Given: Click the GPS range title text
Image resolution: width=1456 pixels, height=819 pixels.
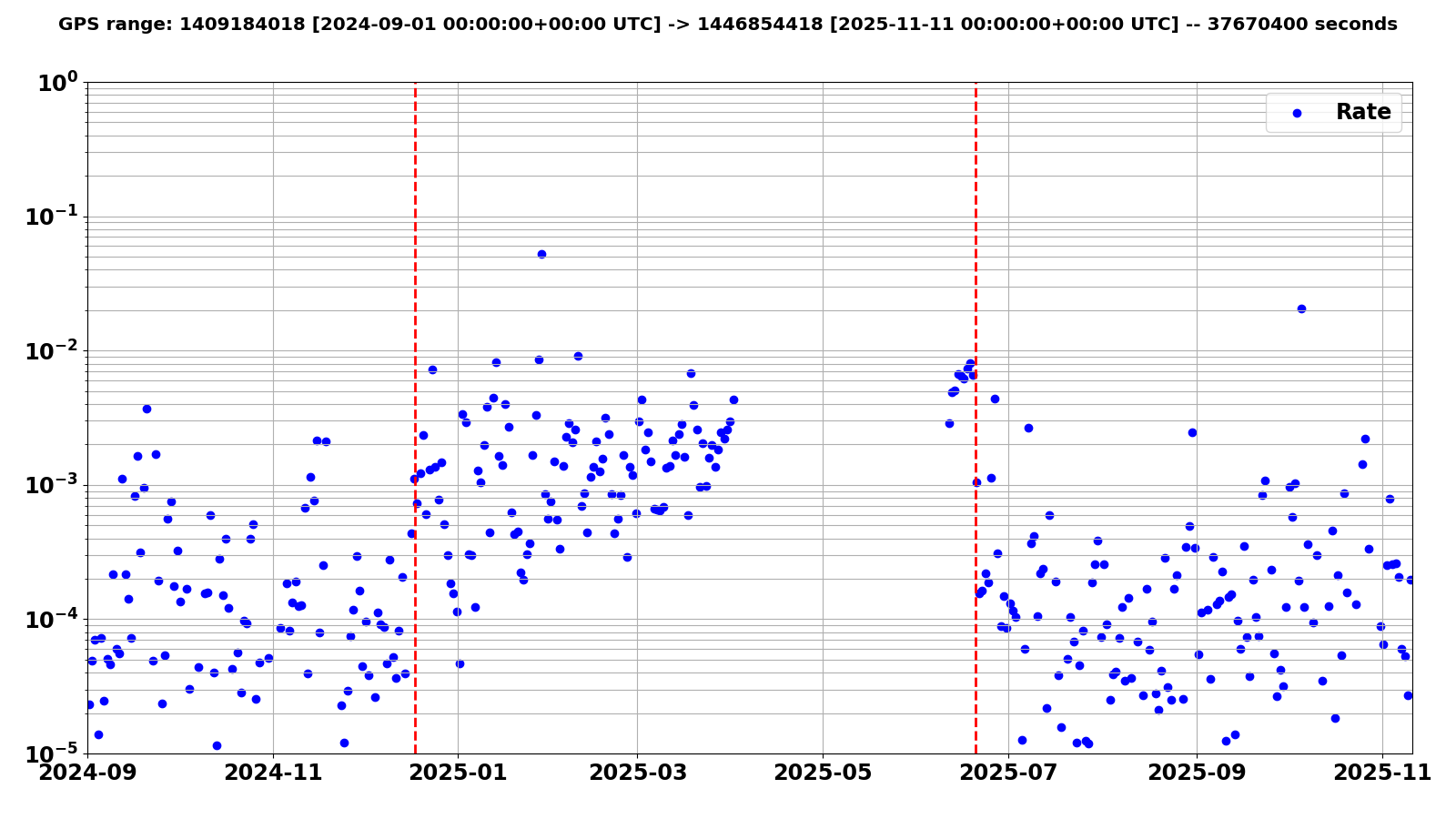Looking at the screenshot, I should coord(727,25).
